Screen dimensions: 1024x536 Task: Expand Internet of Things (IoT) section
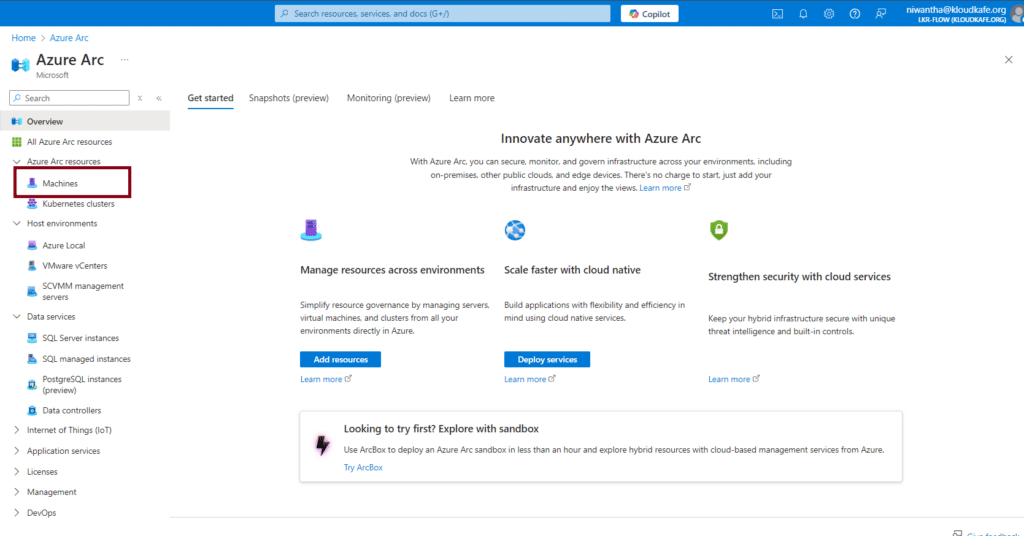[x=17, y=430]
